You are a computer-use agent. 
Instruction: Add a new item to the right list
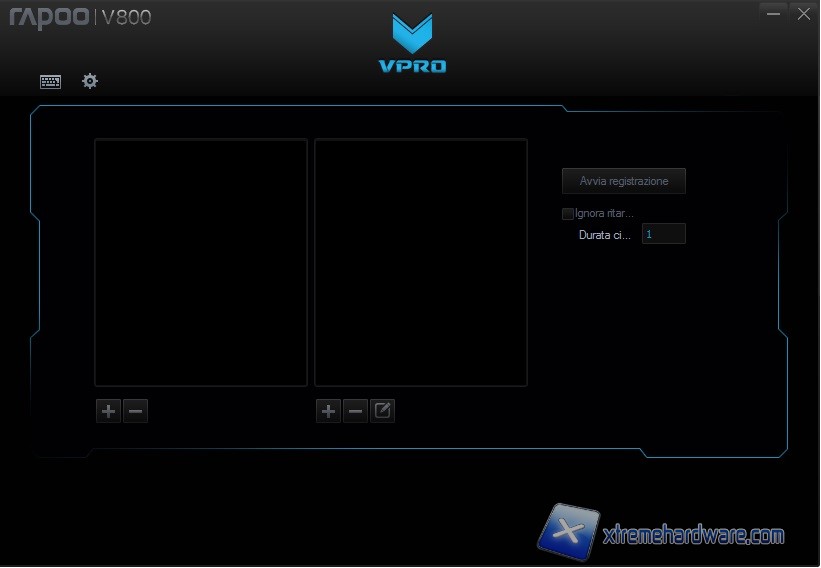pos(328,411)
